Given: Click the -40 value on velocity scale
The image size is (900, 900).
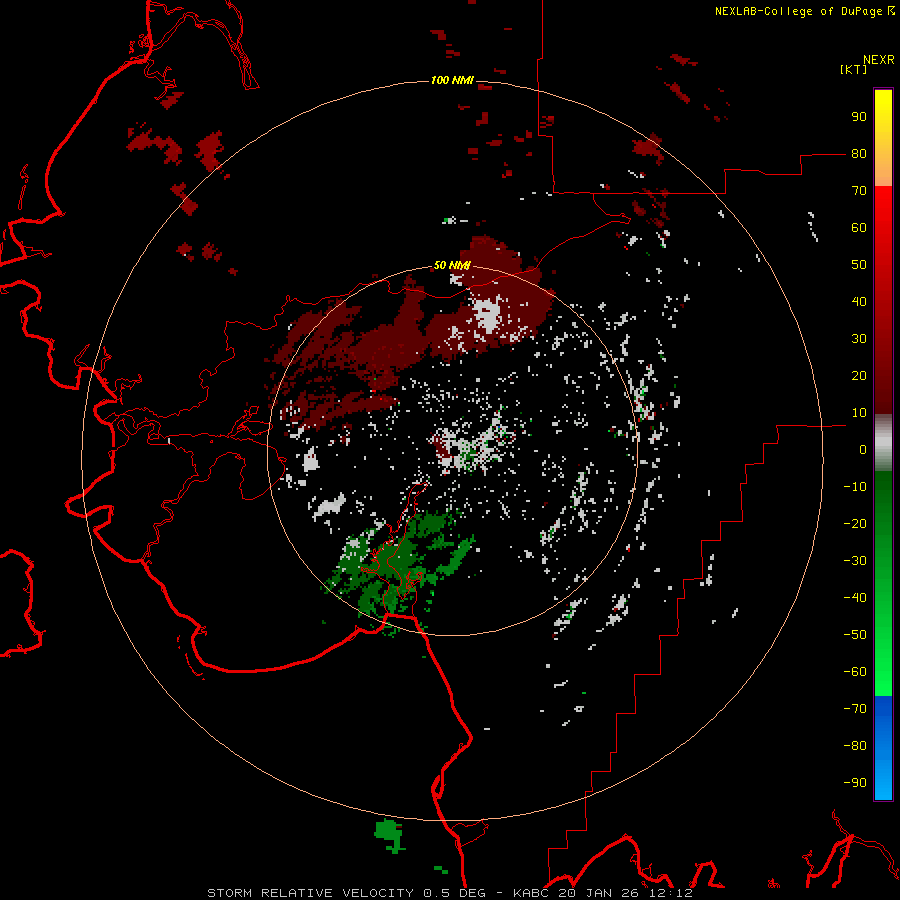Looking at the screenshot, I should pyautogui.click(x=855, y=598).
